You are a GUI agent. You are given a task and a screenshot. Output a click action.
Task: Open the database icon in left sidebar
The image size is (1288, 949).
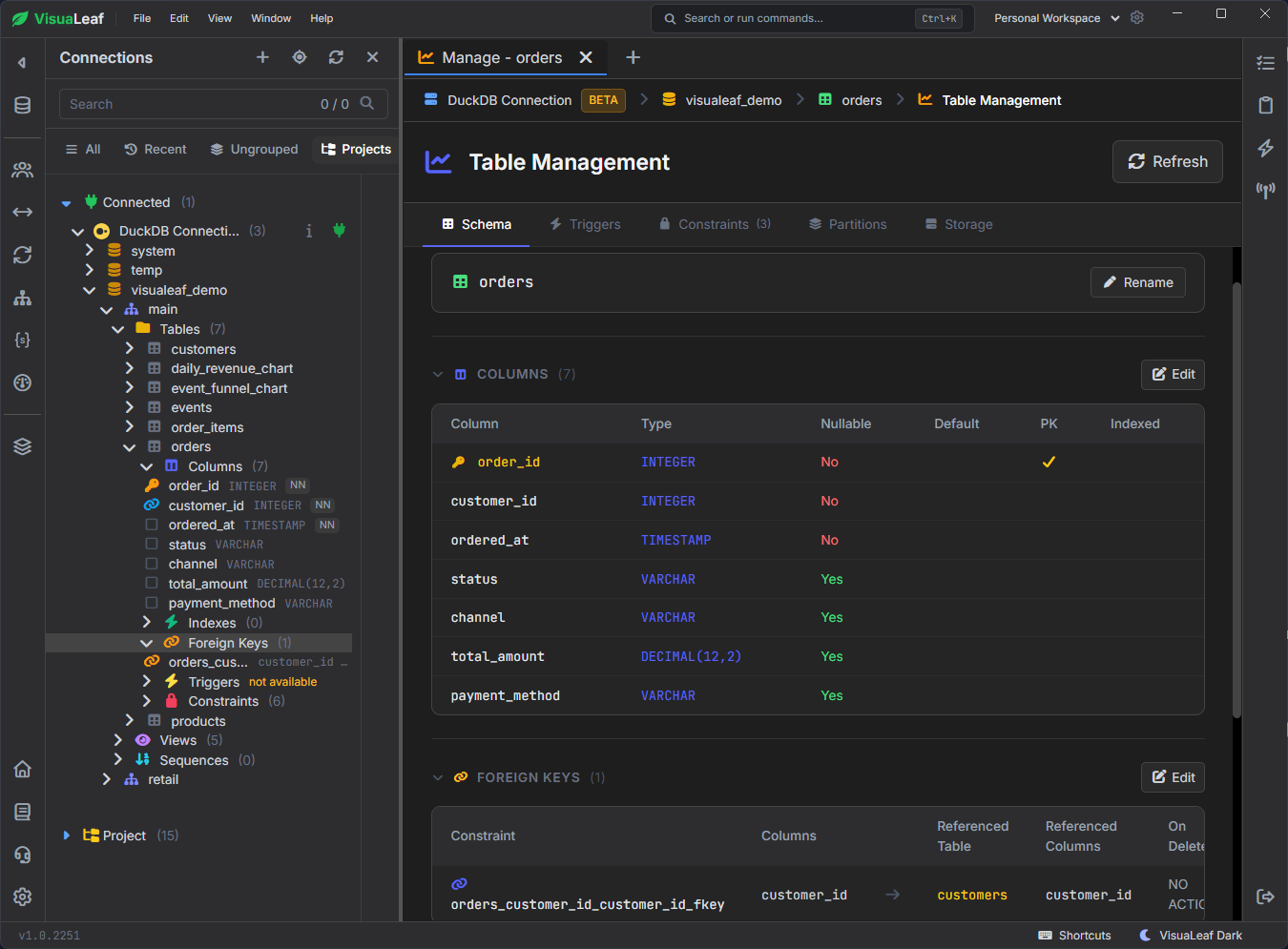coord(23,105)
